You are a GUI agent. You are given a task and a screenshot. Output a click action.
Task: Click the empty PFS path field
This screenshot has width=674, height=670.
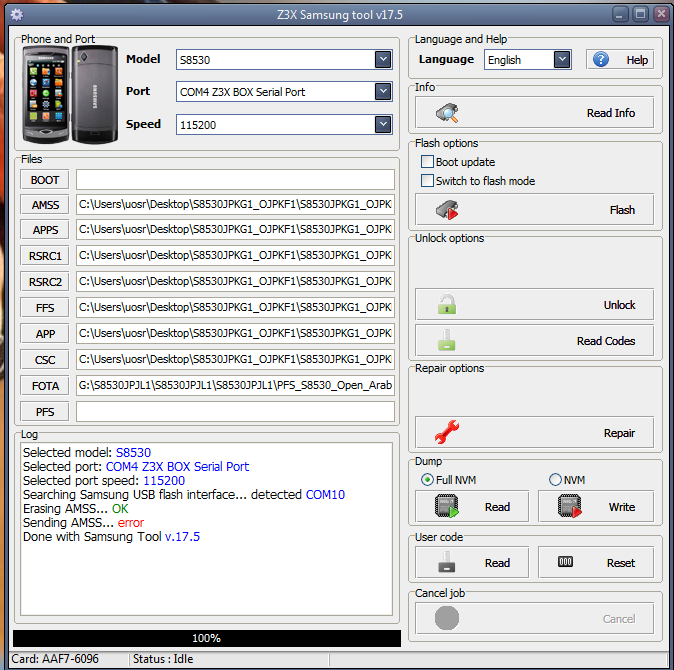click(235, 411)
